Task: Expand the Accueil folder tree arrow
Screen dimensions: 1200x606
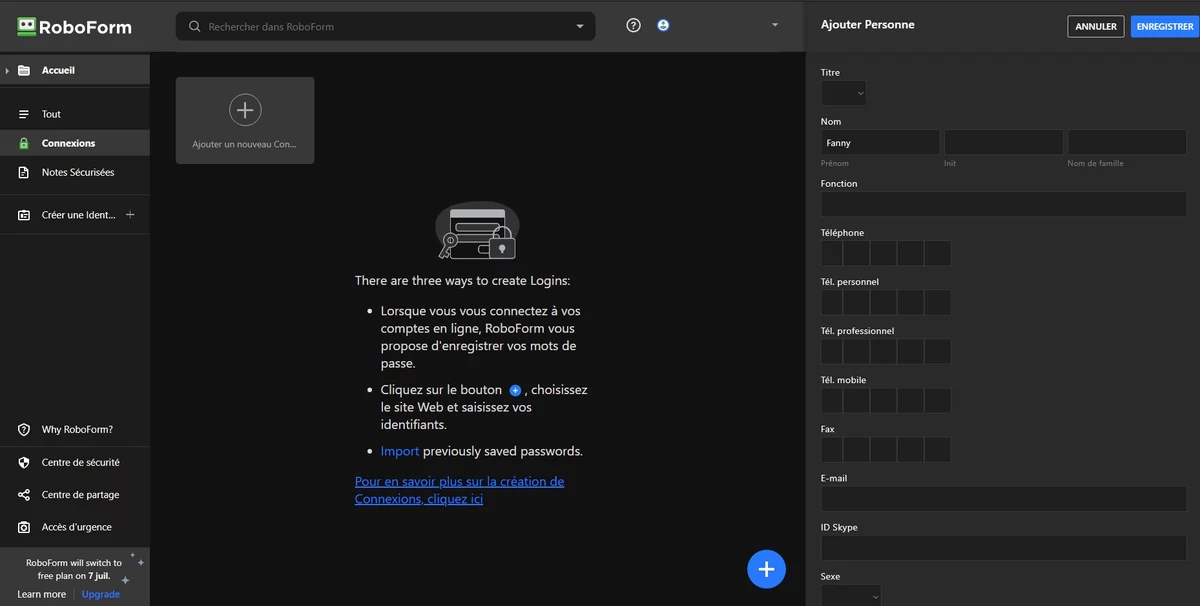Action: click(x=7, y=70)
